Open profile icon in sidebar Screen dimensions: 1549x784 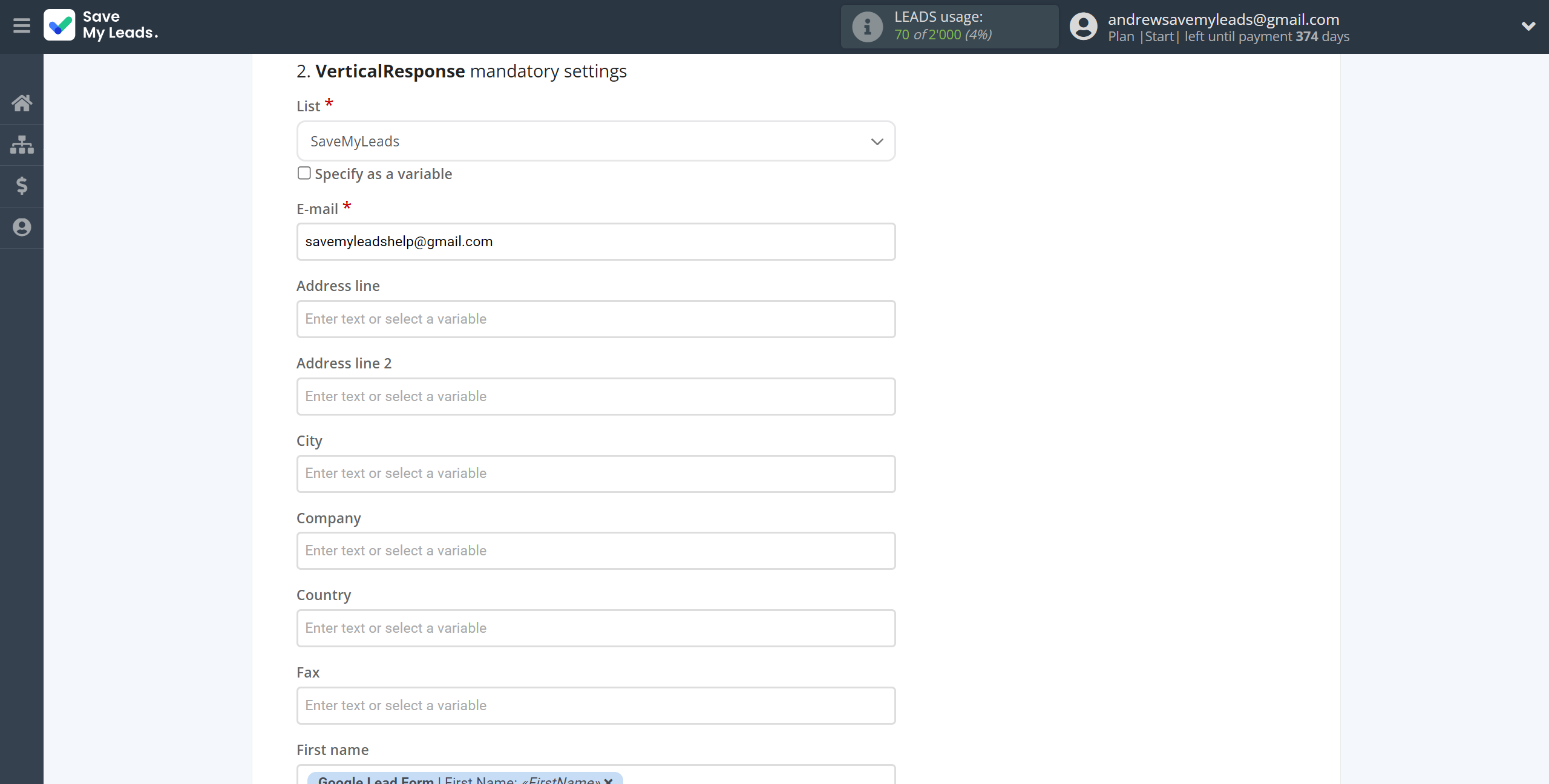coord(22,227)
